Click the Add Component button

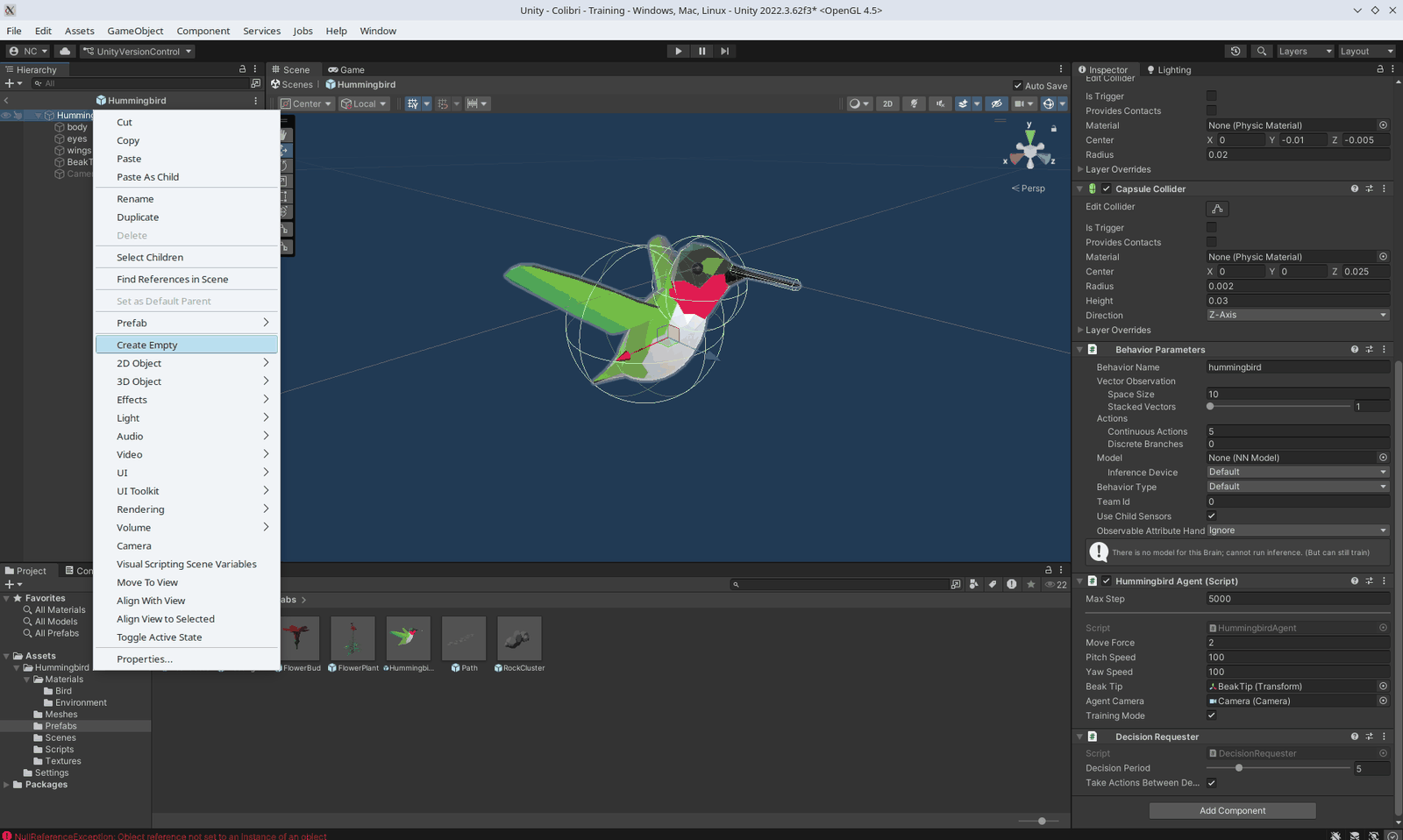[x=1232, y=810]
